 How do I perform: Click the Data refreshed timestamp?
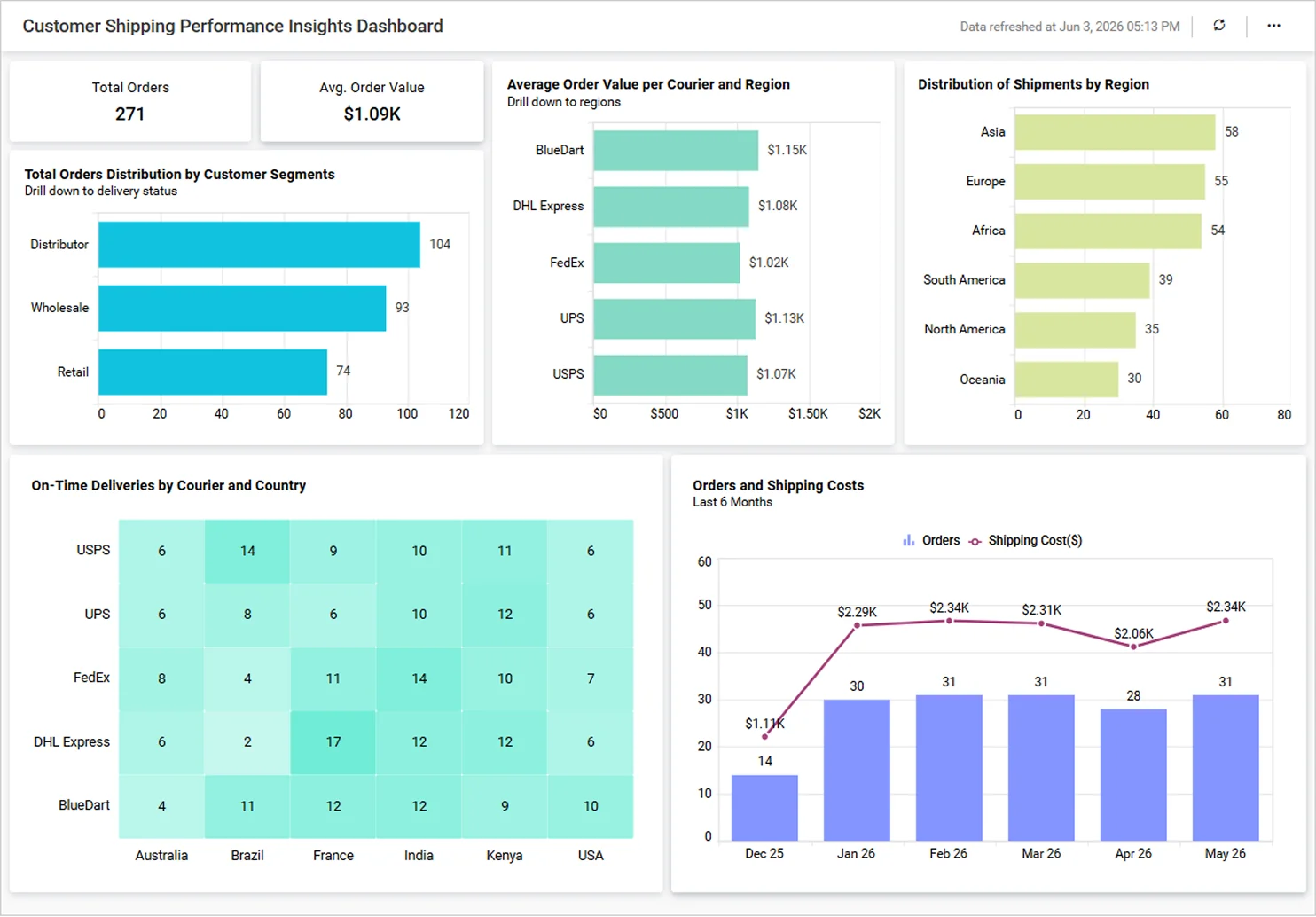coord(1069,27)
